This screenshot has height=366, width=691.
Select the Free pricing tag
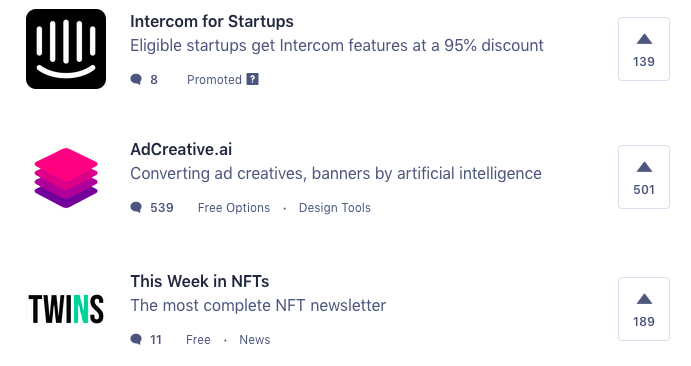coord(198,340)
